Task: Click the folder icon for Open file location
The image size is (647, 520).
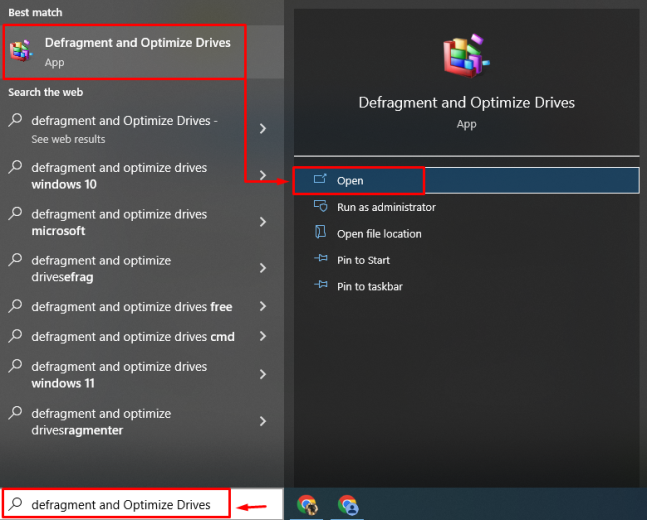Action: 320,232
